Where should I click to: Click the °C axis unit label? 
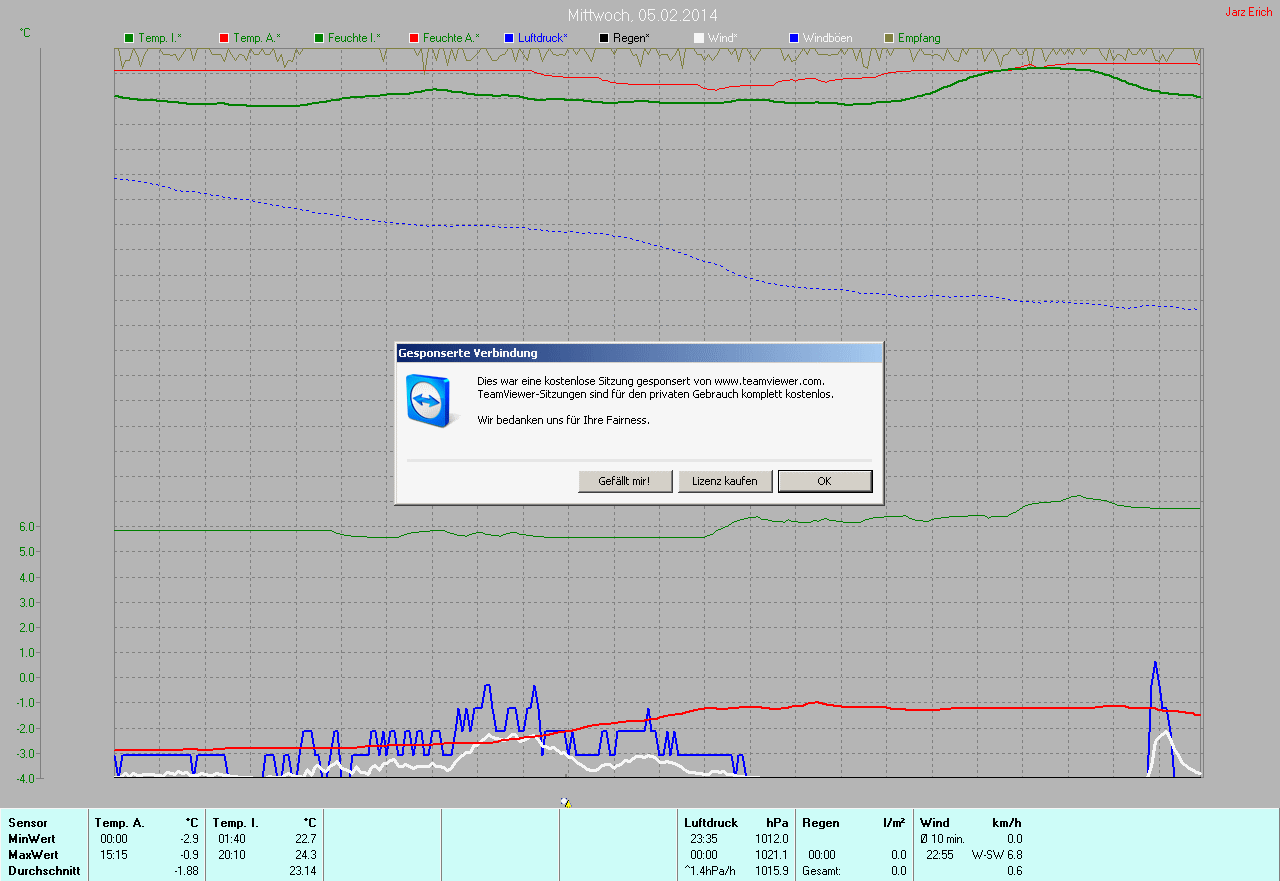25,33
